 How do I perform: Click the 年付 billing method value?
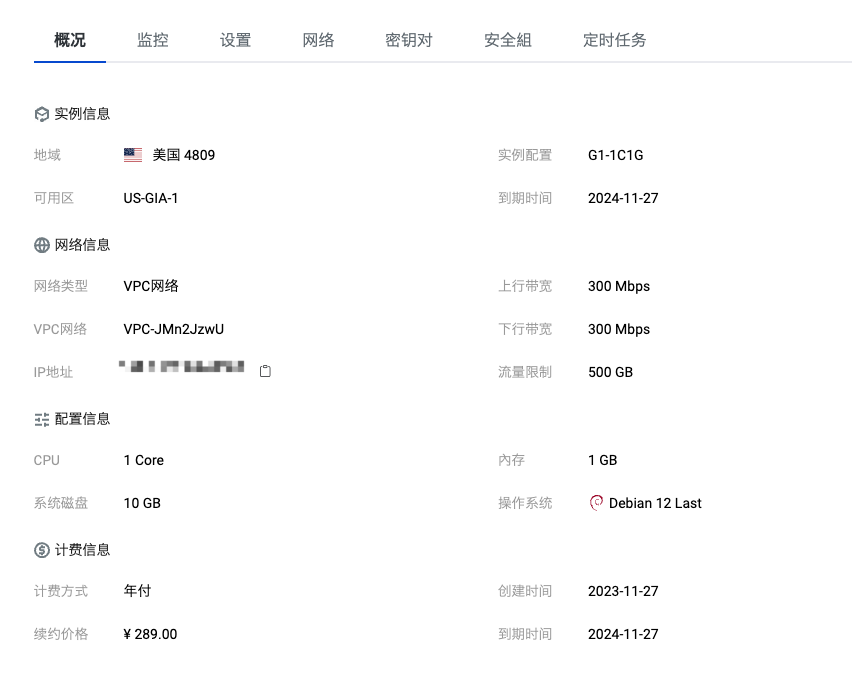[x=137, y=591]
